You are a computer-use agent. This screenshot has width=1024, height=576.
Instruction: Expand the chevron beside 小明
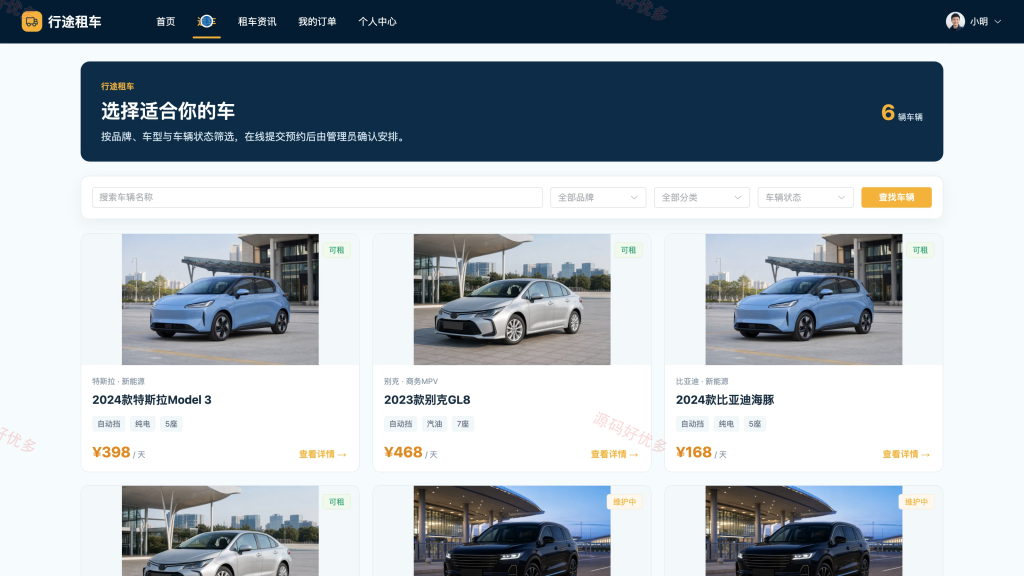click(x=997, y=22)
